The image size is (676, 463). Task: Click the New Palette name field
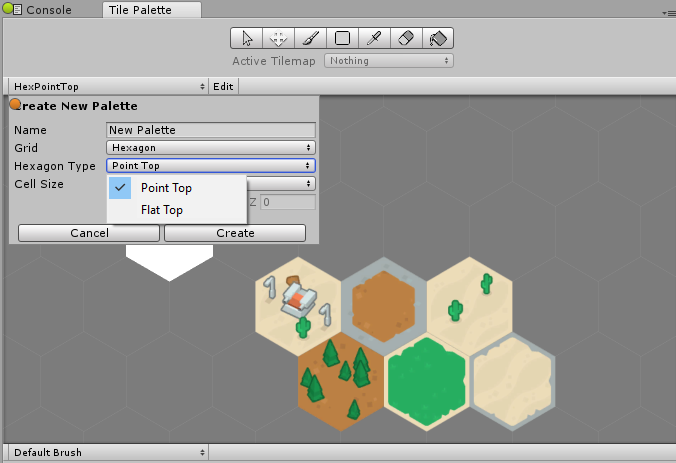point(210,130)
